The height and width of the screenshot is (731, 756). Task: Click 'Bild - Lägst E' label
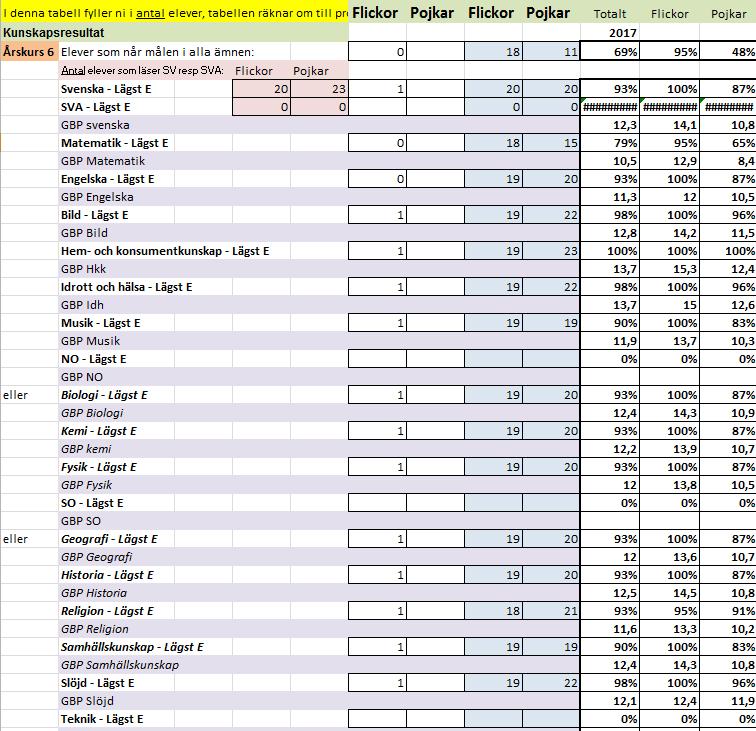click(94, 215)
